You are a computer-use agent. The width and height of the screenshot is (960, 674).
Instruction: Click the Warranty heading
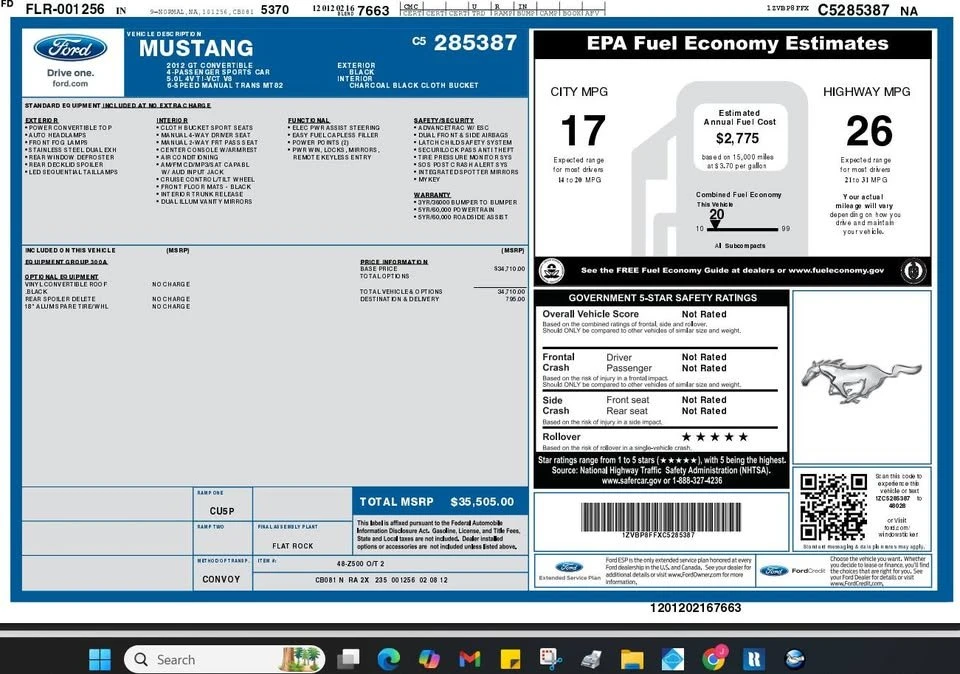point(432,195)
